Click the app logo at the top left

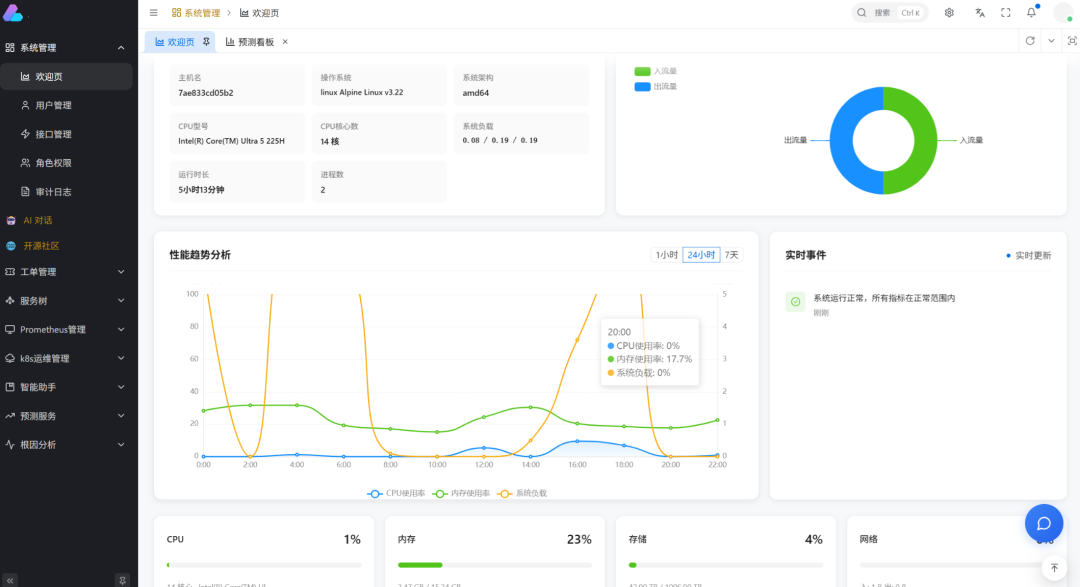13,12
